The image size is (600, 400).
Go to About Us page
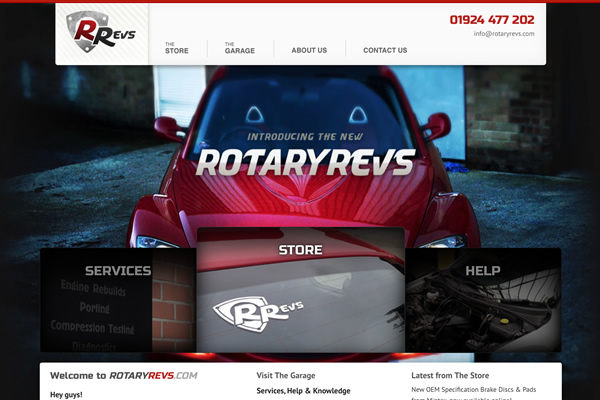309,50
